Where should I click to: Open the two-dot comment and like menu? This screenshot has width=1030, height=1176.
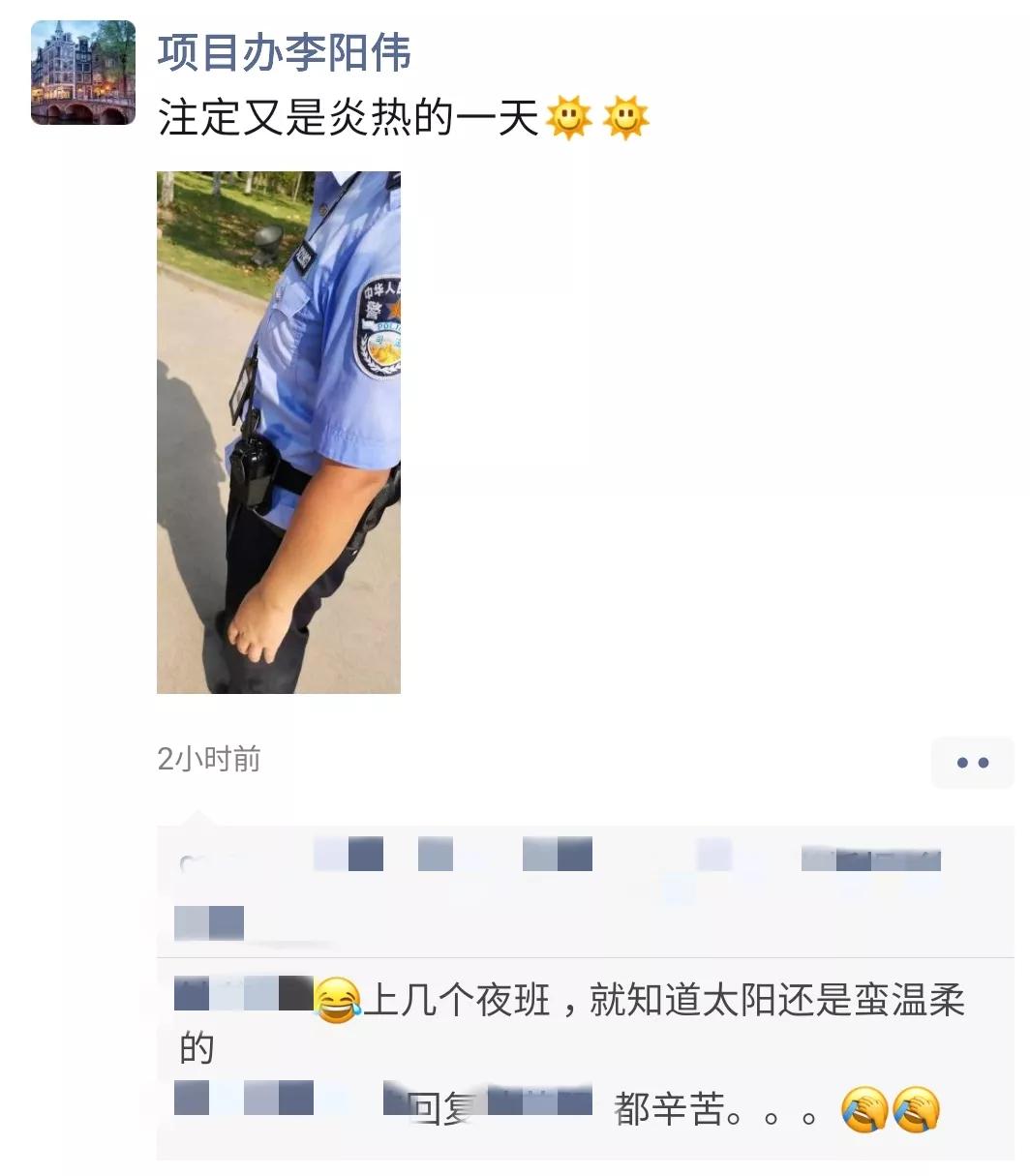click(x=972, y=762)
